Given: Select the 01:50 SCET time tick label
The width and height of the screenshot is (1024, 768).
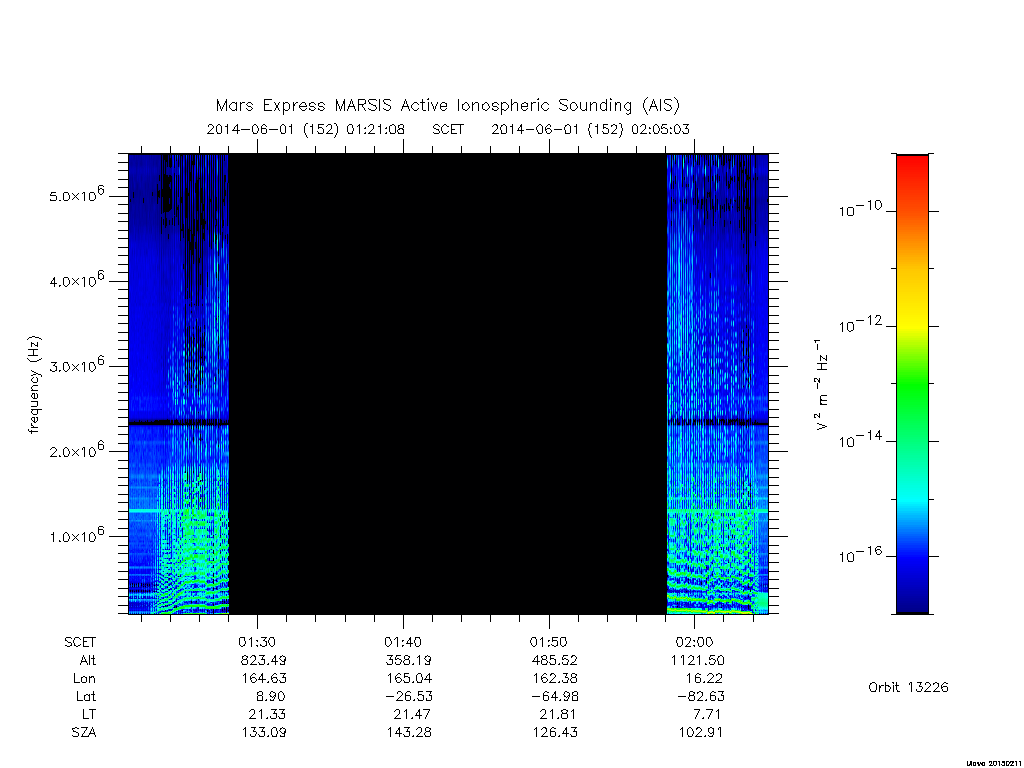Looking at the screenshot, I should click(549, 642).
